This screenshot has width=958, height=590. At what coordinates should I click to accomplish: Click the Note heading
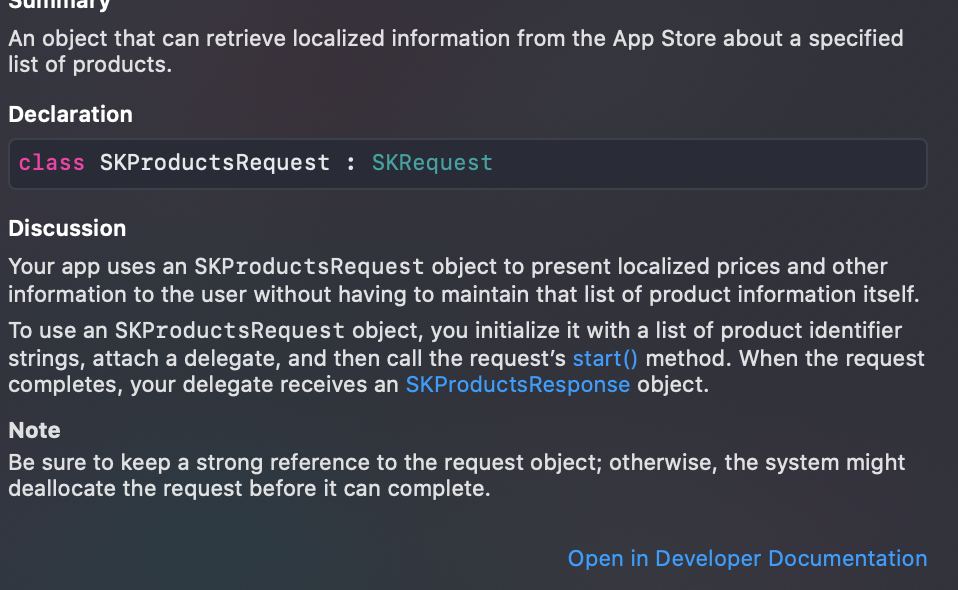[x=34, y=431]
